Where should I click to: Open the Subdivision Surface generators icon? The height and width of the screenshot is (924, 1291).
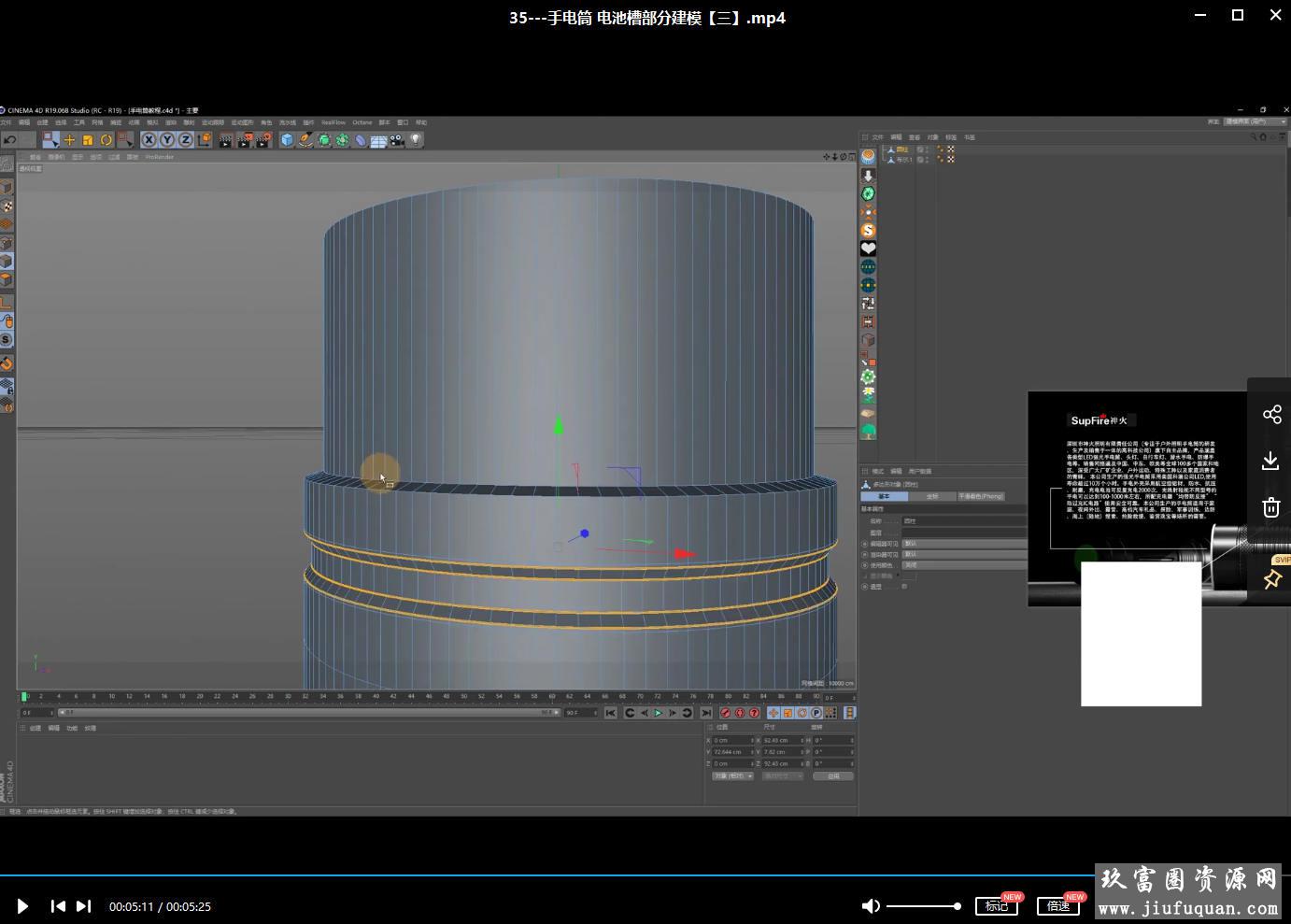click(x=324, y=140)
